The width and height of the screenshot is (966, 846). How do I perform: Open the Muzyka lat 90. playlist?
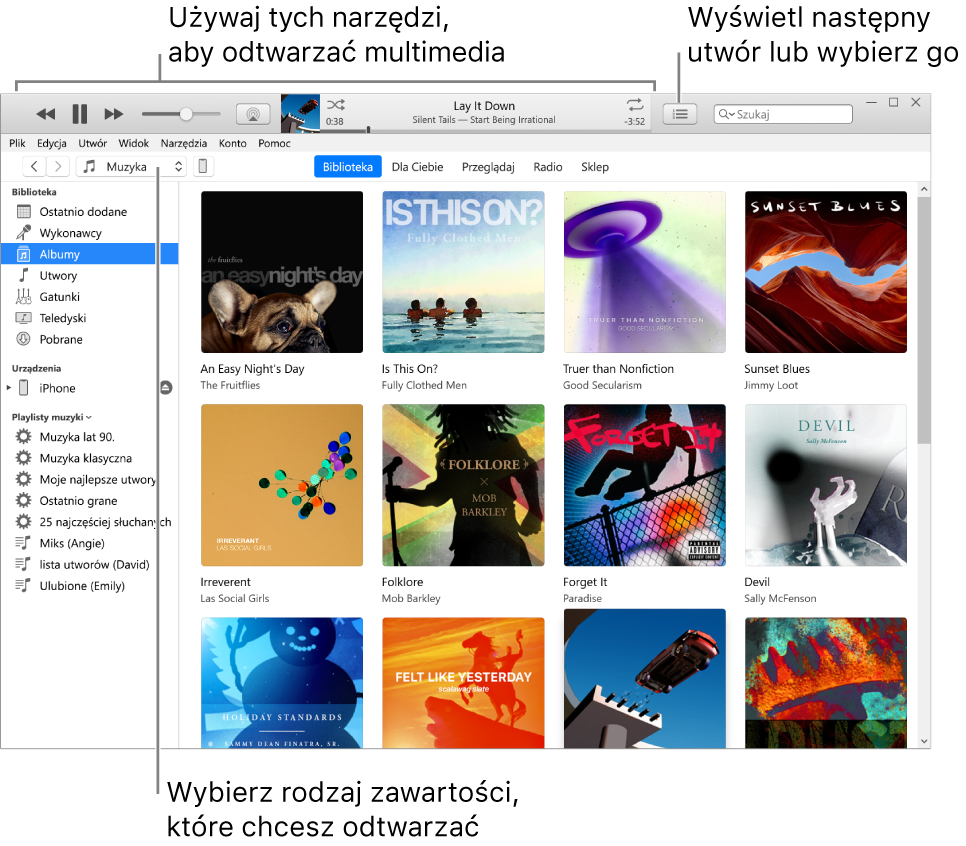tap(89, 437)
